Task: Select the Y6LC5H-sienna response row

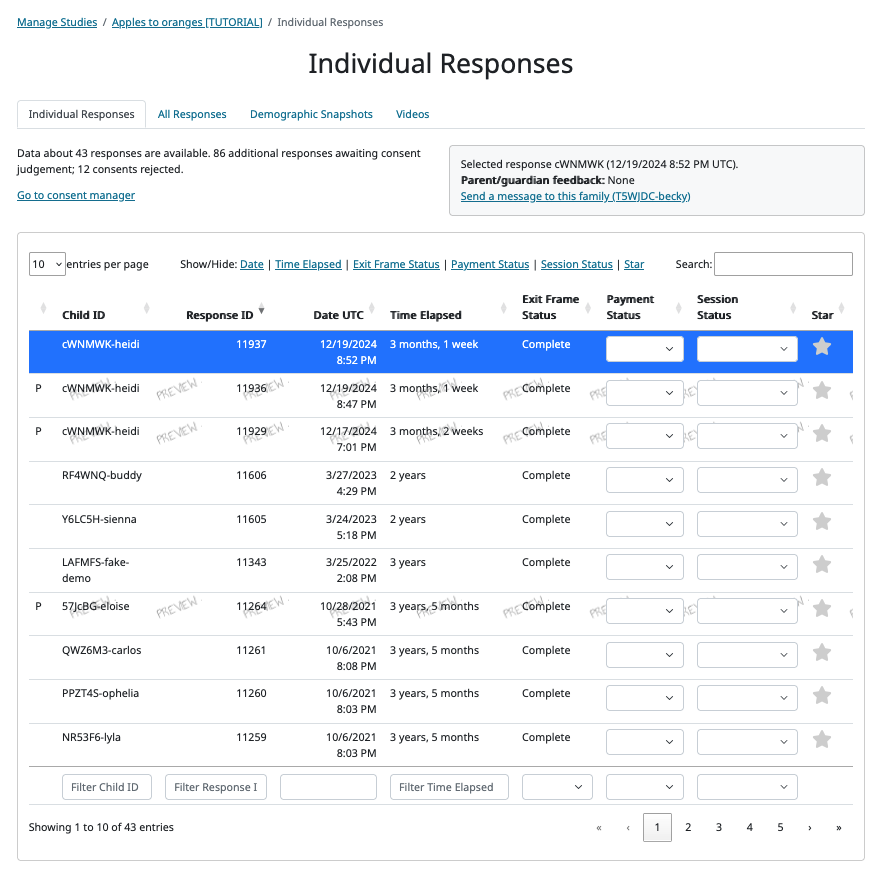Action: pyautogui.click(x=441, y=527)
